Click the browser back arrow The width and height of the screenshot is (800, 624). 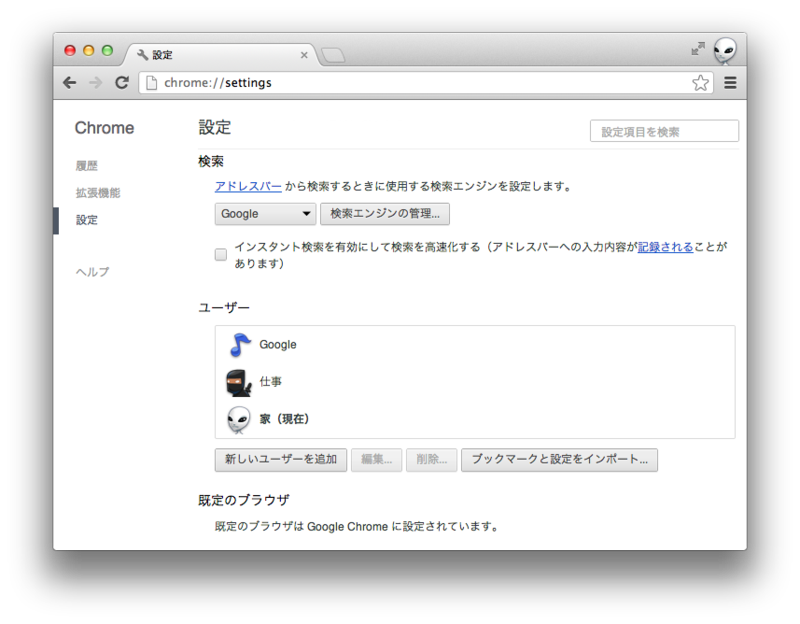click(70, 83)
